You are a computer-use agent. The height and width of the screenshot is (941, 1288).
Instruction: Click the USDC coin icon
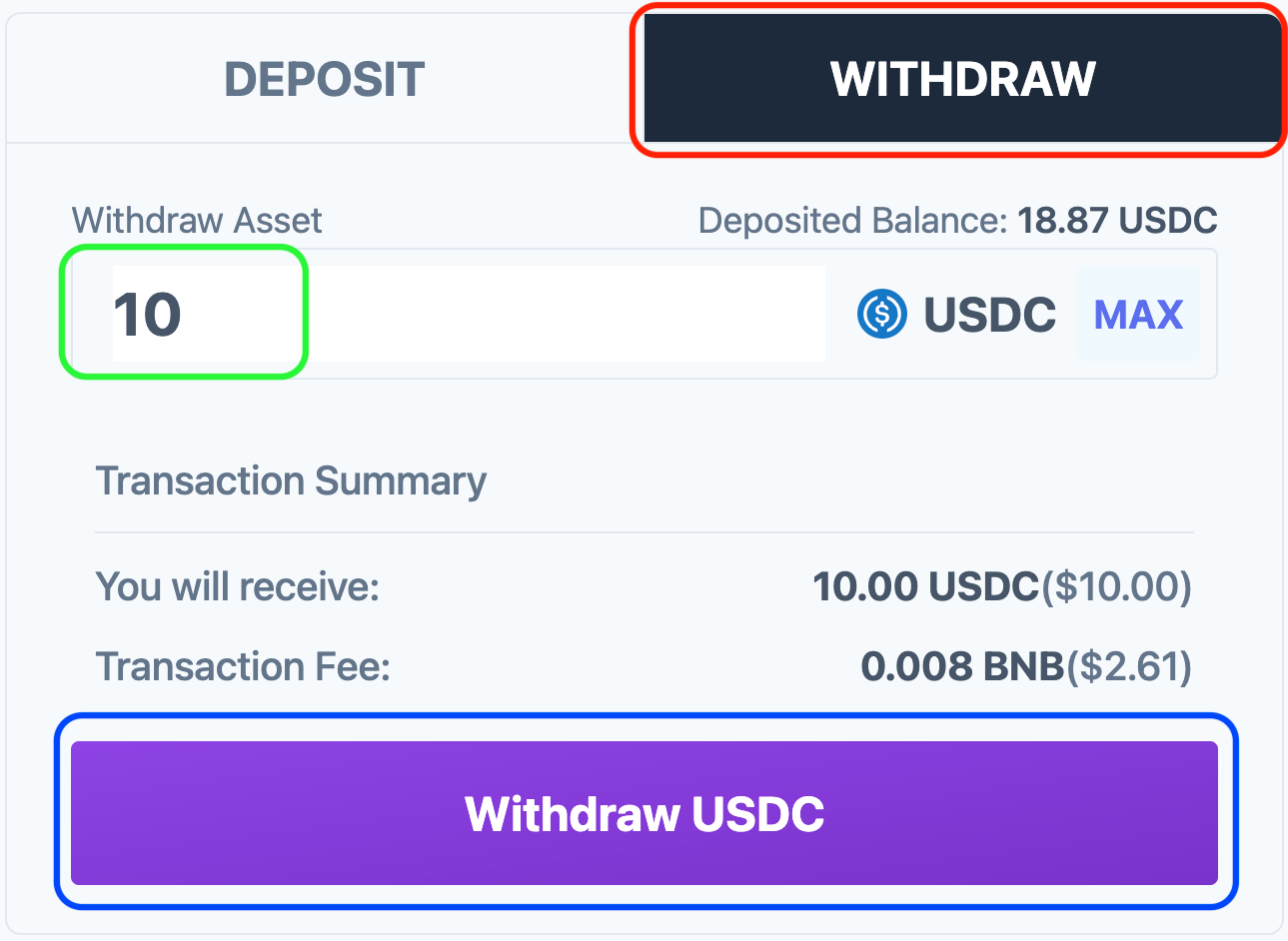click(x=882, y=314)
